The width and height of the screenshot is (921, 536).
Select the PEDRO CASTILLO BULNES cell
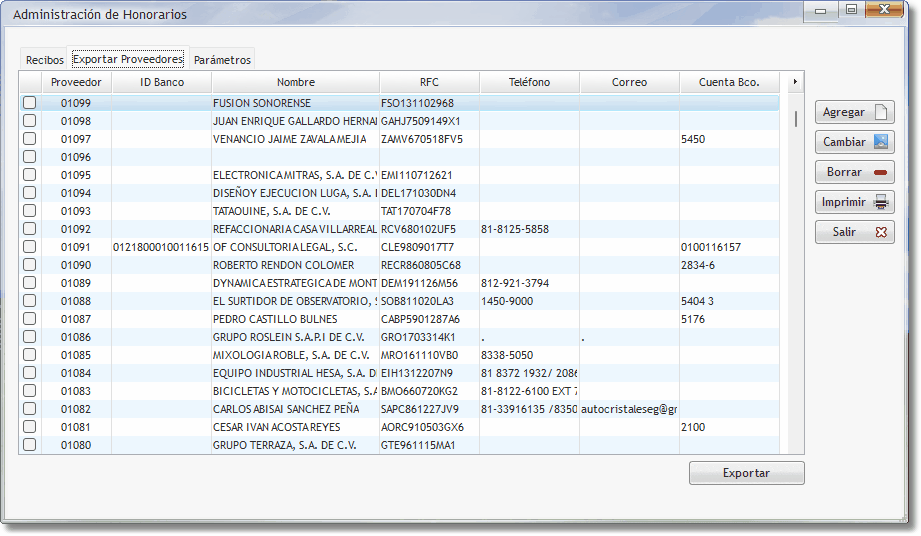(295, 319)
